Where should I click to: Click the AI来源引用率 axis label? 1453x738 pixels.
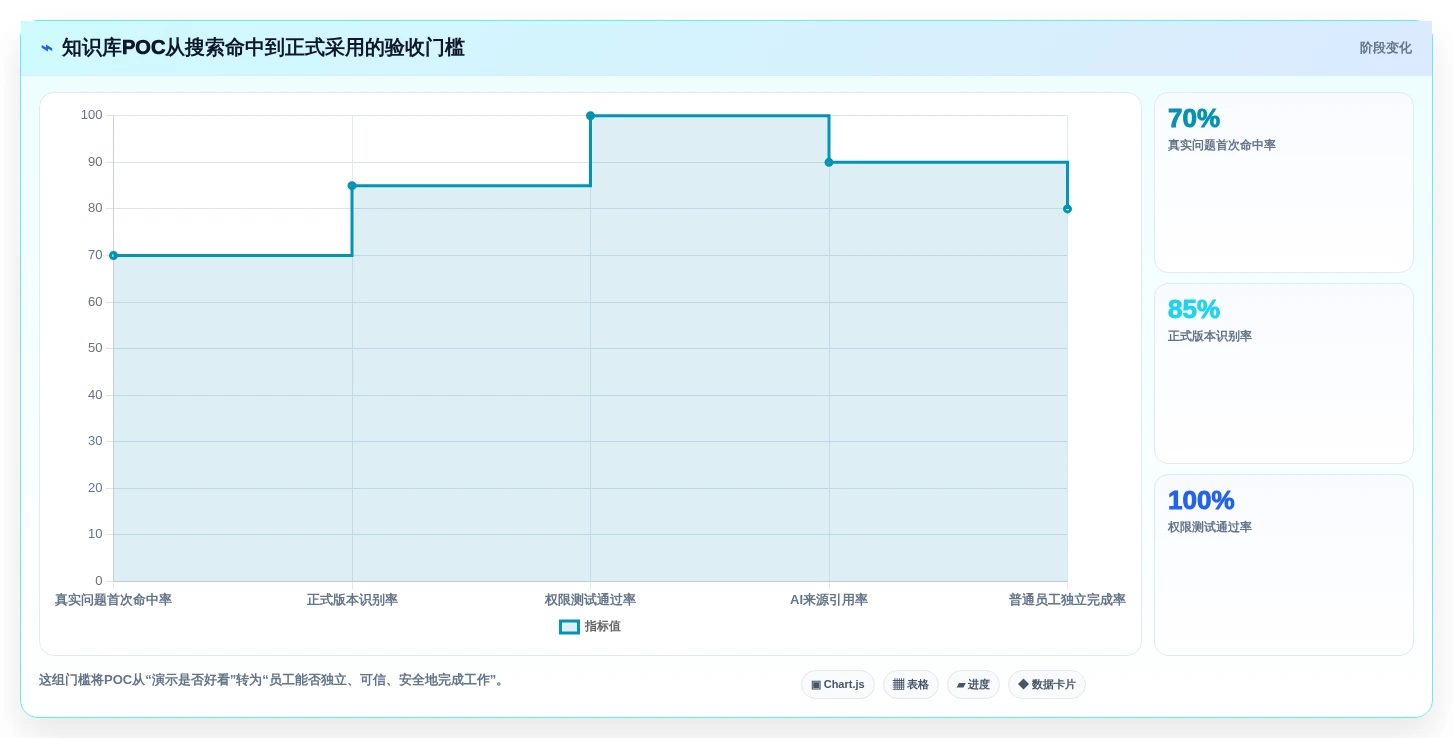pos(829,599)
